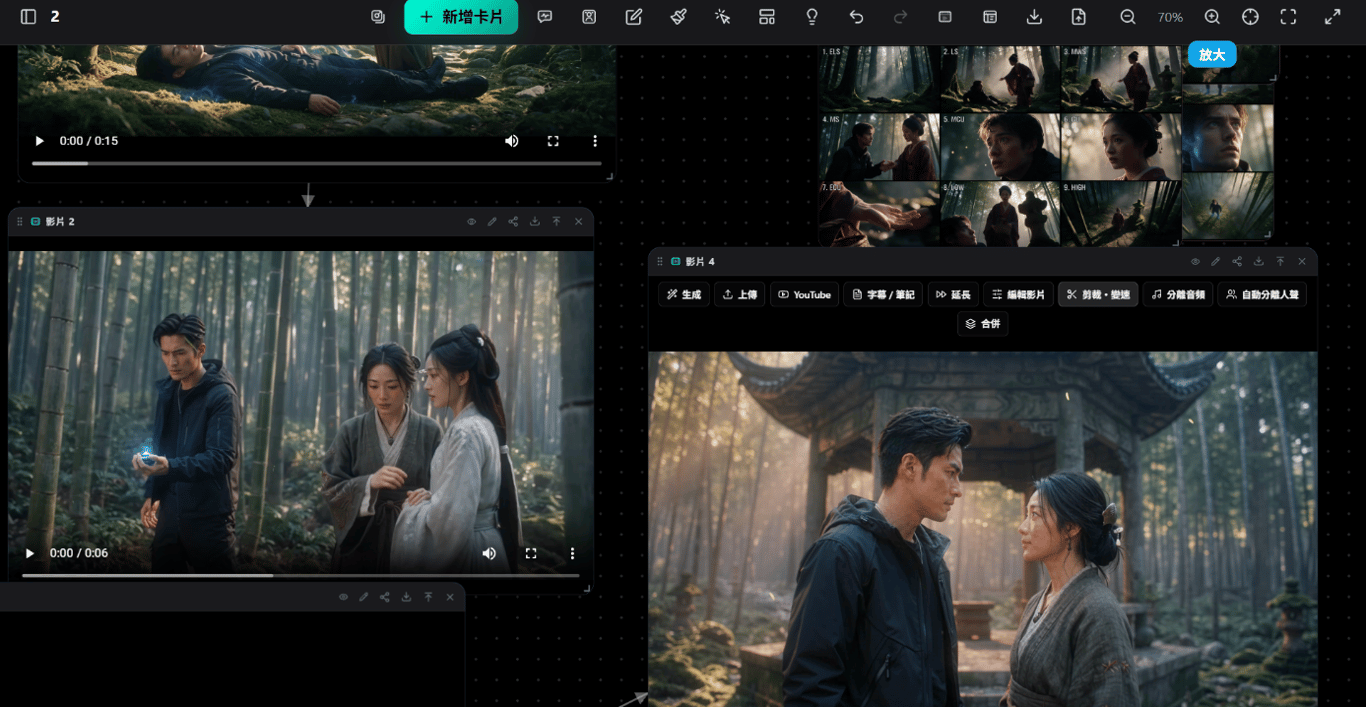This screenshot has width=1366, height=707.
Task: Open the 70% zoom level dropdown
Action: coord(1170,17)
